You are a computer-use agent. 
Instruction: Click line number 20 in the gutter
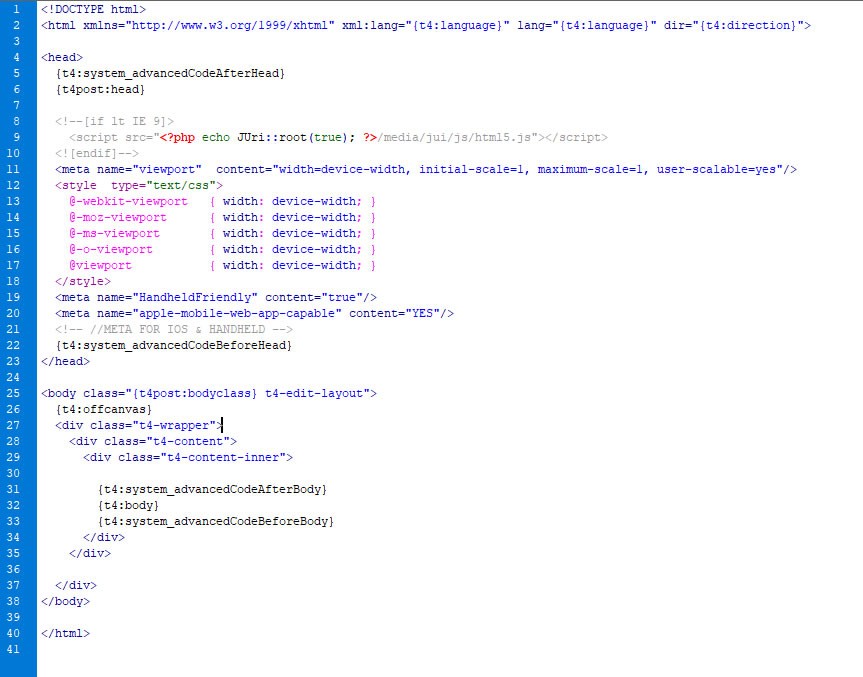[13, 313]
